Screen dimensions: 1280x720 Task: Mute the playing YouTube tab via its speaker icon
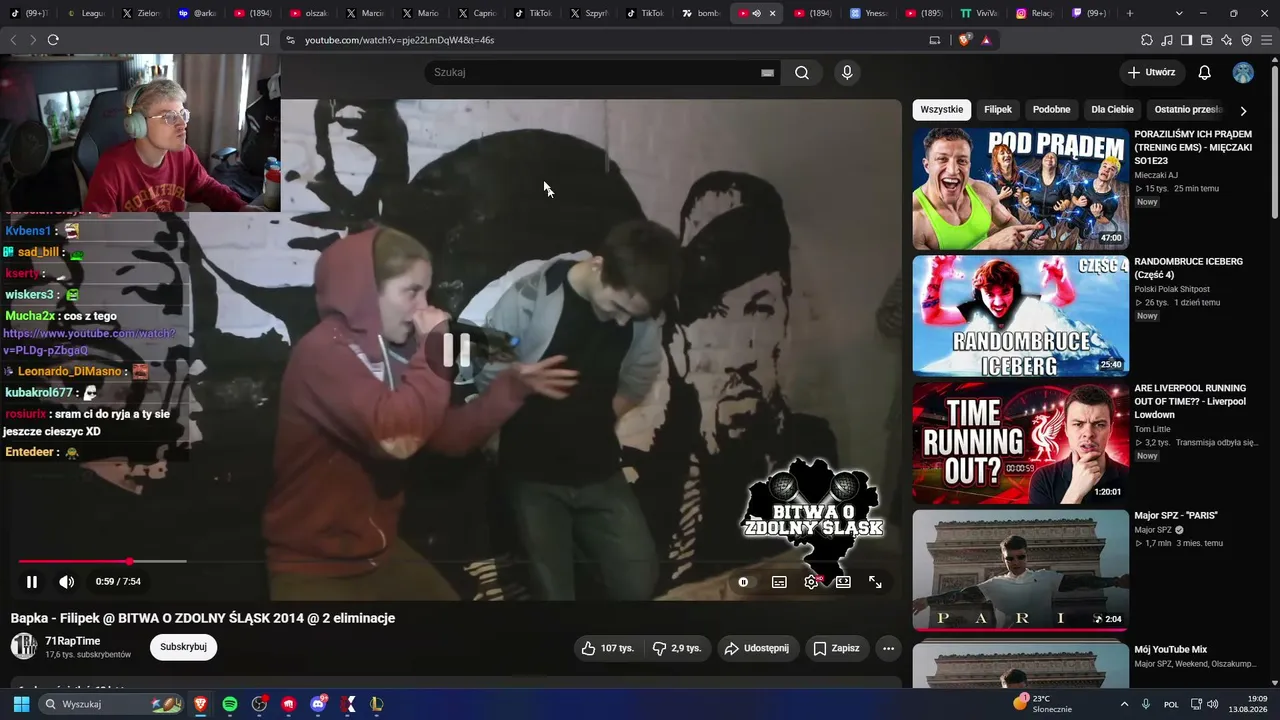tap(756, 14)
